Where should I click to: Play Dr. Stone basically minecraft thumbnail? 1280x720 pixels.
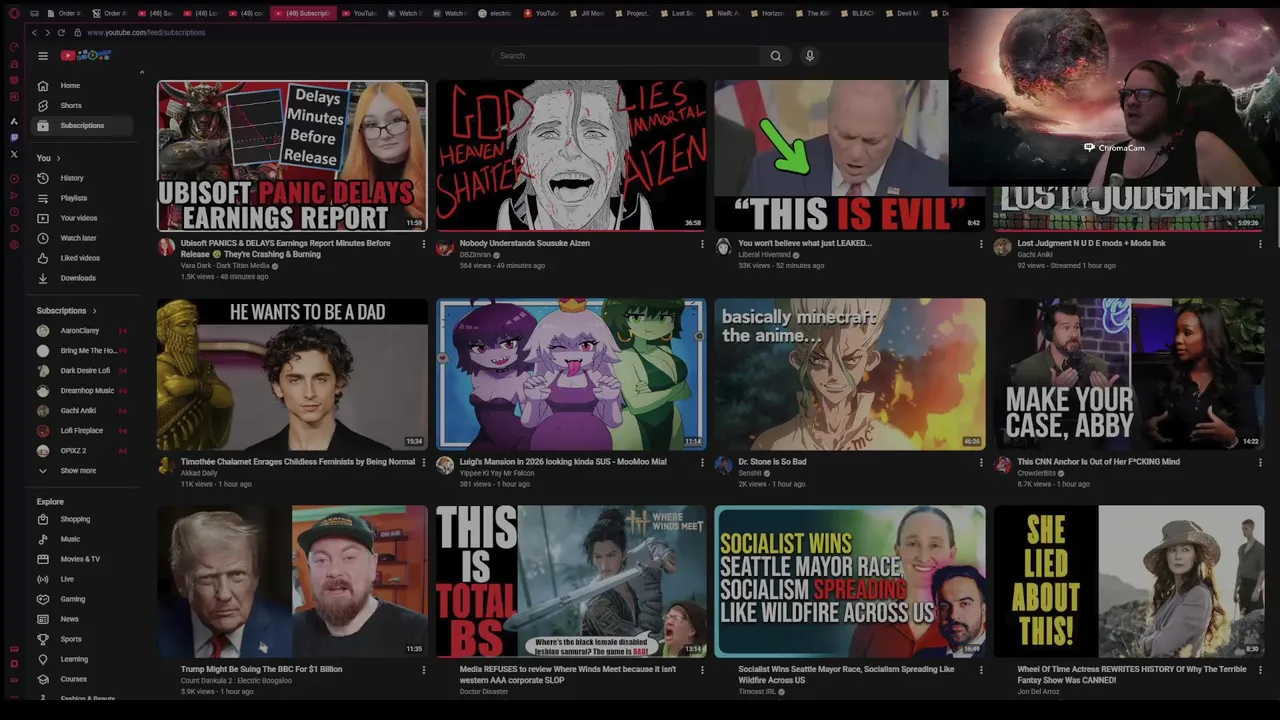pos(850,374)
